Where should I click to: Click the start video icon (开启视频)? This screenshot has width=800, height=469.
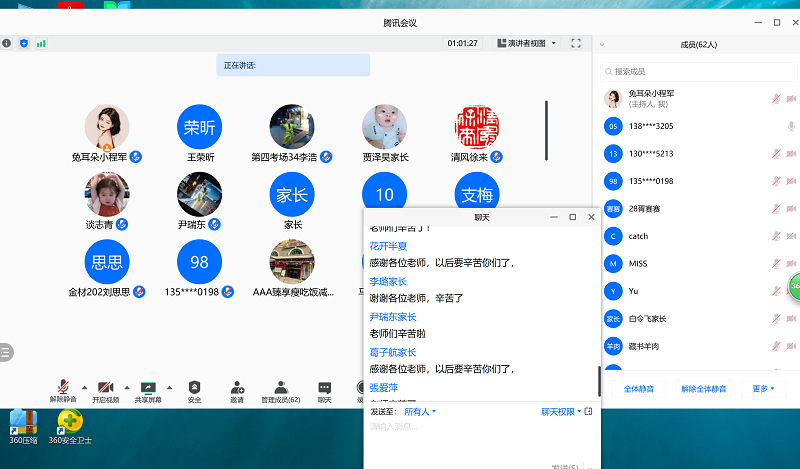106,386
